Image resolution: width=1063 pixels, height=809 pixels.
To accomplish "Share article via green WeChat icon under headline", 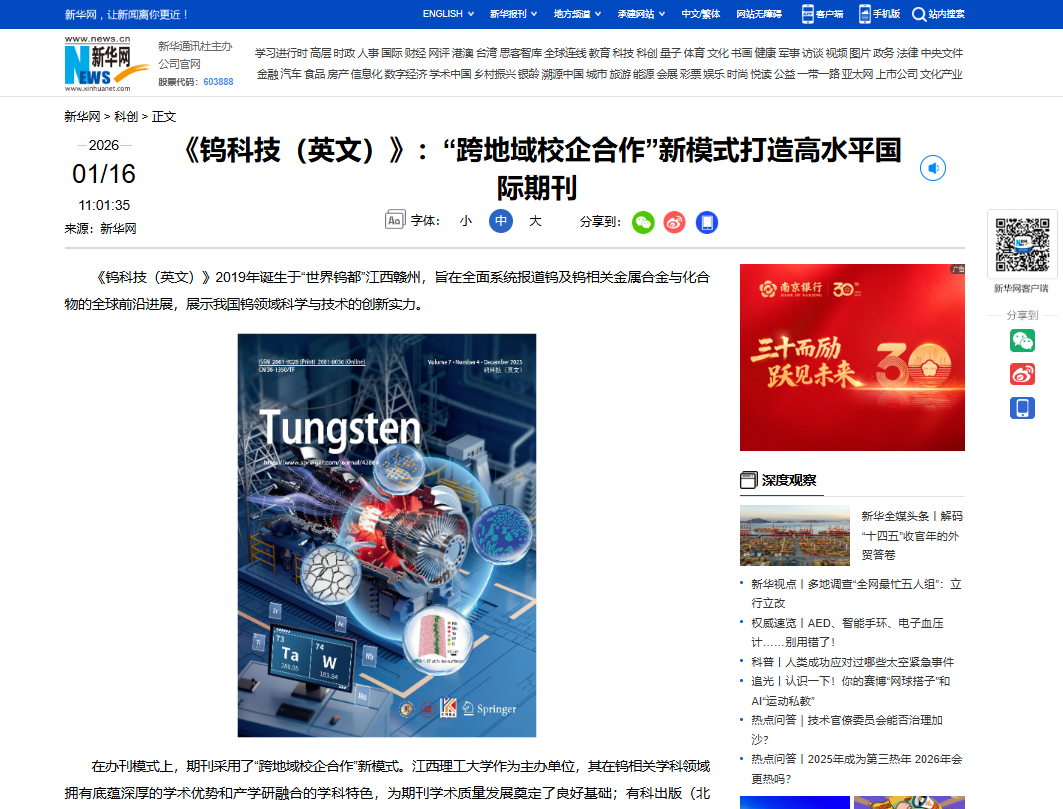I will [643, 222].
